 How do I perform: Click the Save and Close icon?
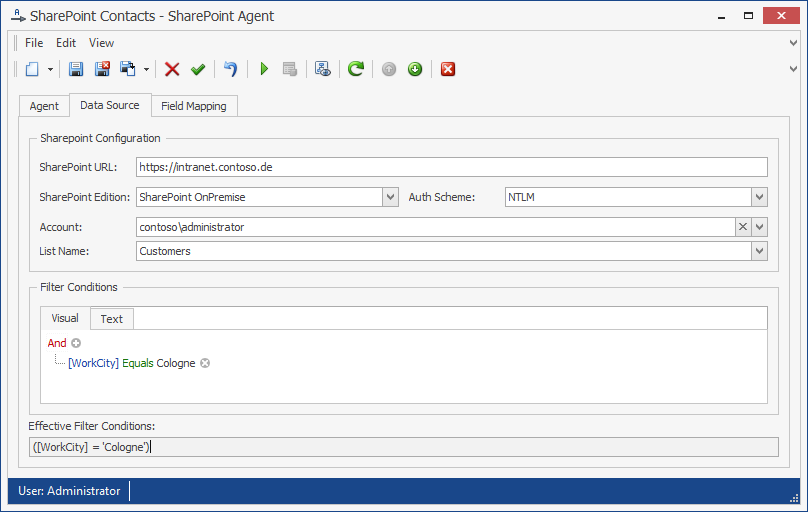102,69
